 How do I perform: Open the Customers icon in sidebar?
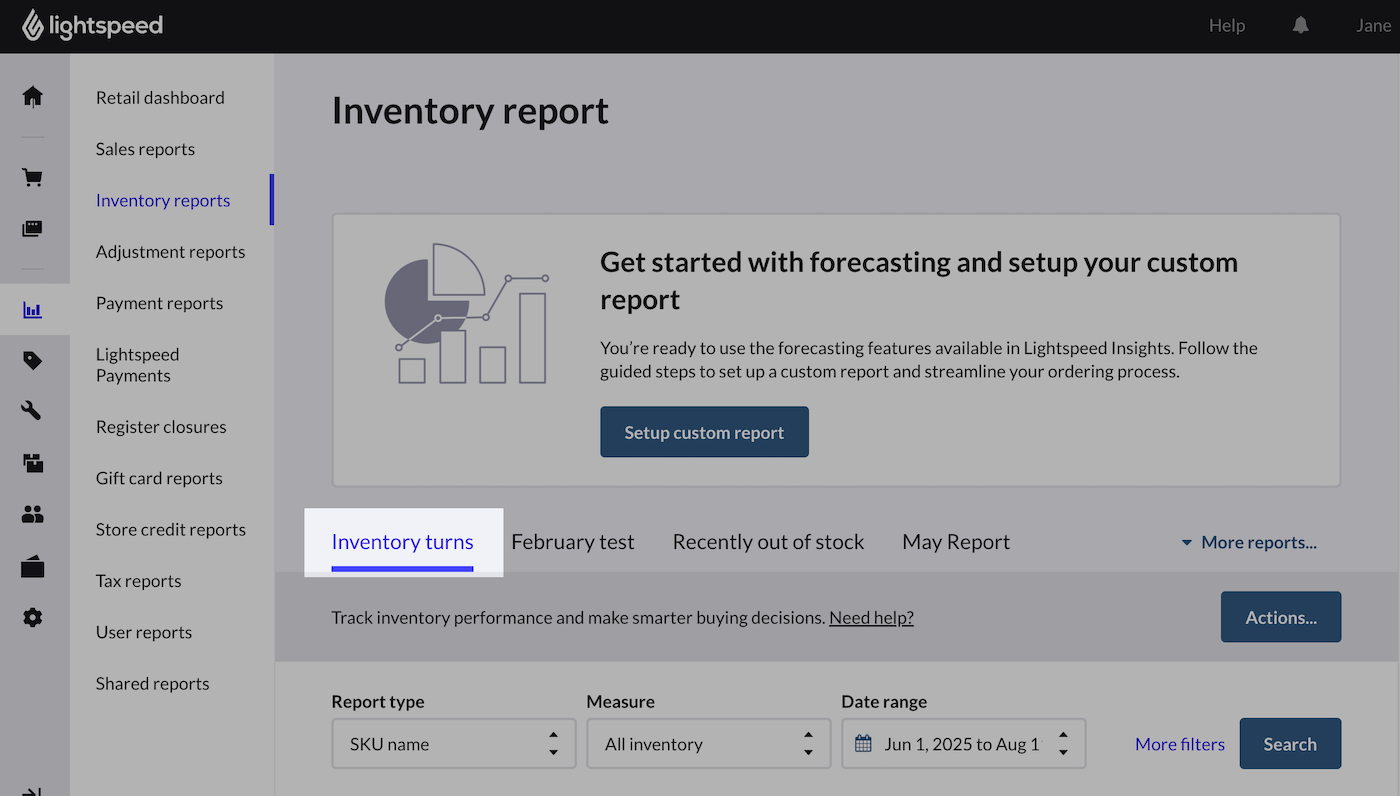(32, 513)
